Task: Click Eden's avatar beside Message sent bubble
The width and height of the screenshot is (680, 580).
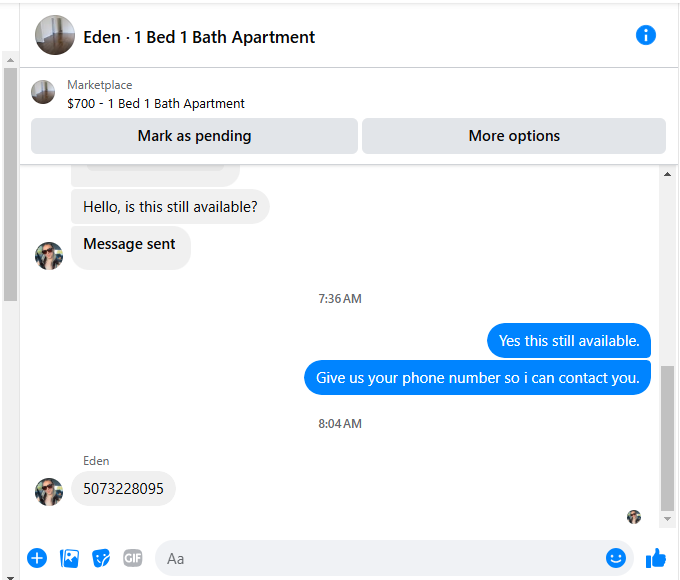Action: [49, 256]
